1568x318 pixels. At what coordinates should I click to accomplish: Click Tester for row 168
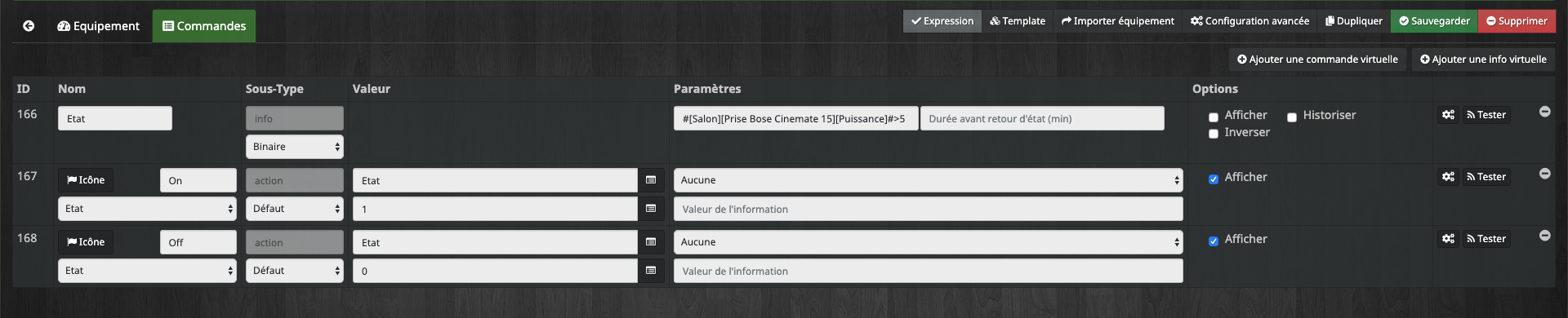point(1486,239)
